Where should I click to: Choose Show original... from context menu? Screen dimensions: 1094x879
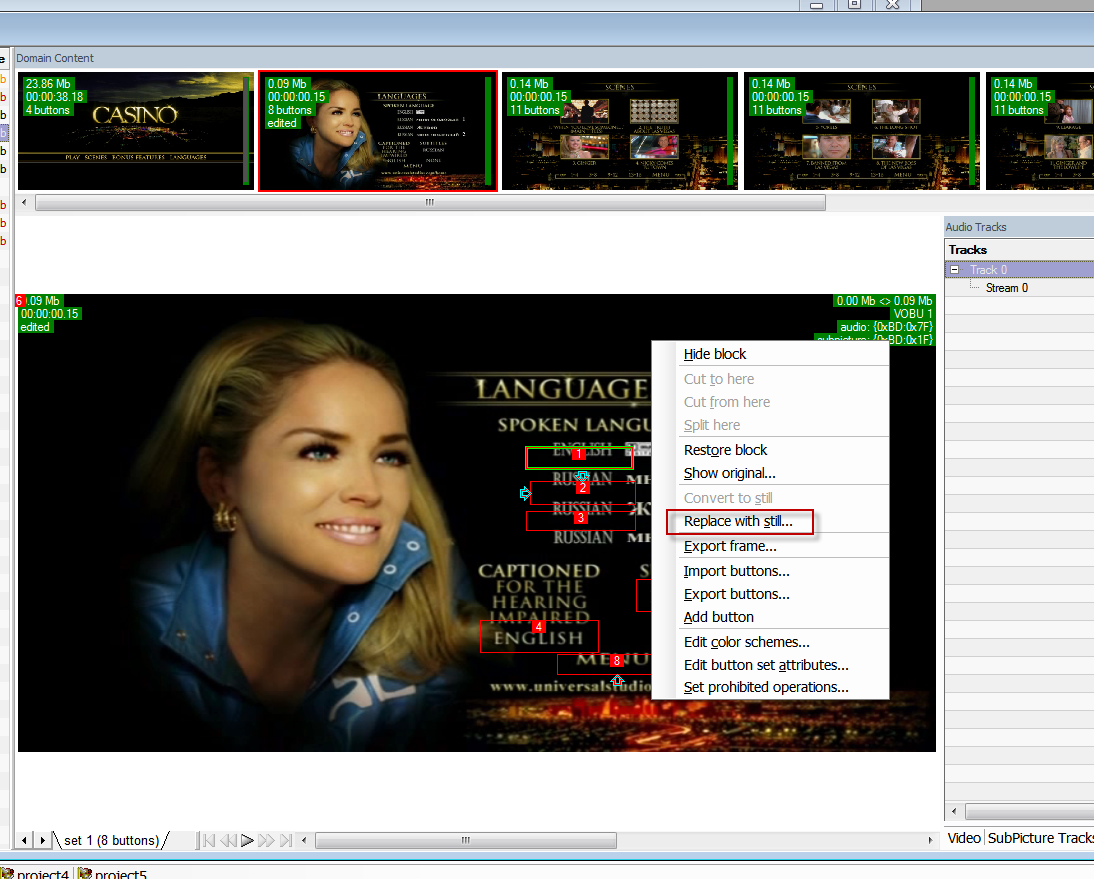click(x=729, y=473)
